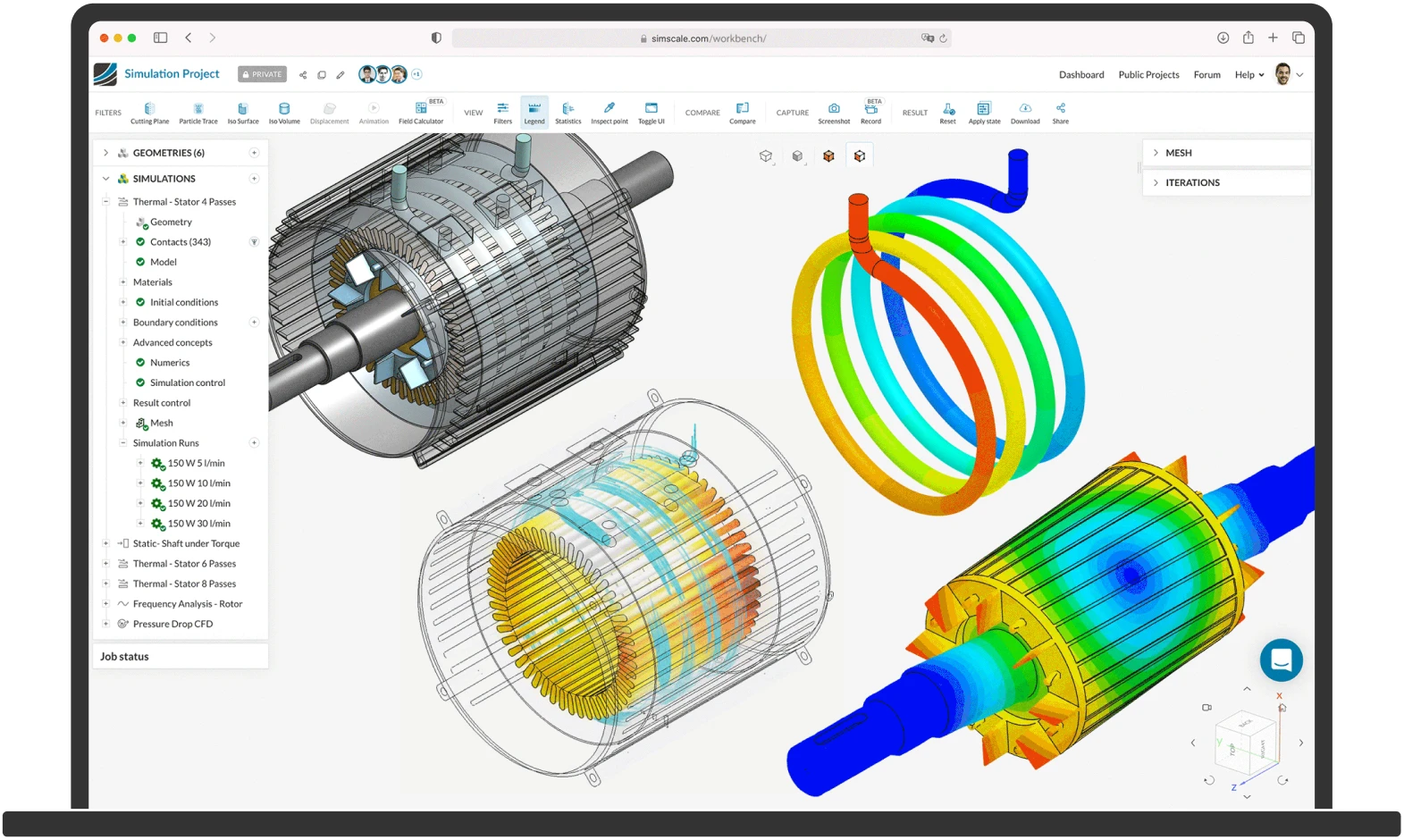Image resolution: width=1404 pixels, height=840 pixels.
Task: Open the Help dropdown menu
Action: 1249,75
